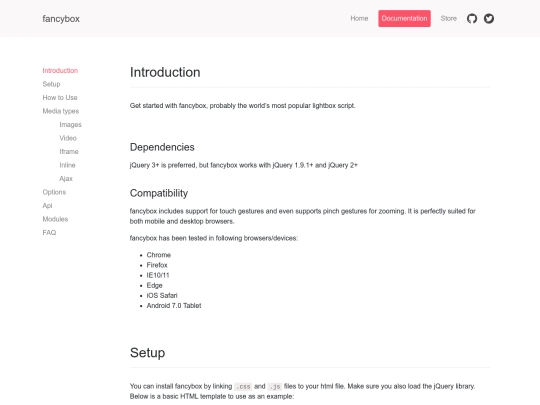Open the GitHub icon link
Viewport: 540px width, 405px height.
pyautogui.click(x=472, y=19)
